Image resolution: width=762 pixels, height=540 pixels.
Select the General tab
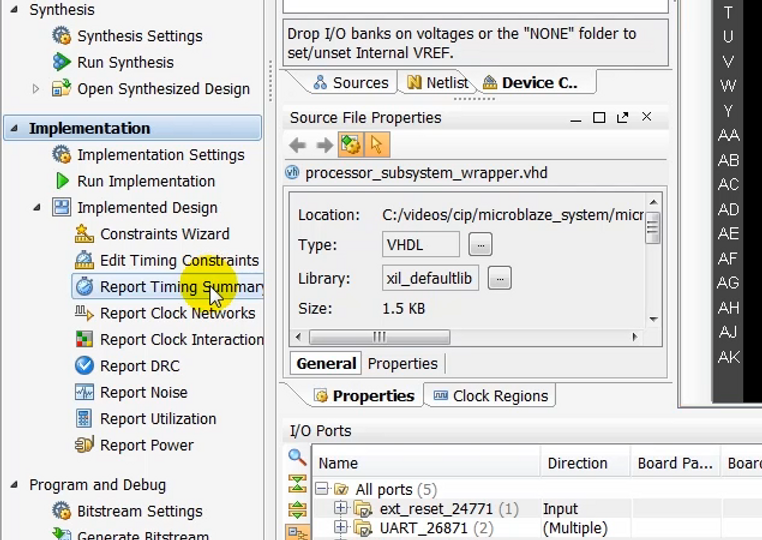(326, 364)
